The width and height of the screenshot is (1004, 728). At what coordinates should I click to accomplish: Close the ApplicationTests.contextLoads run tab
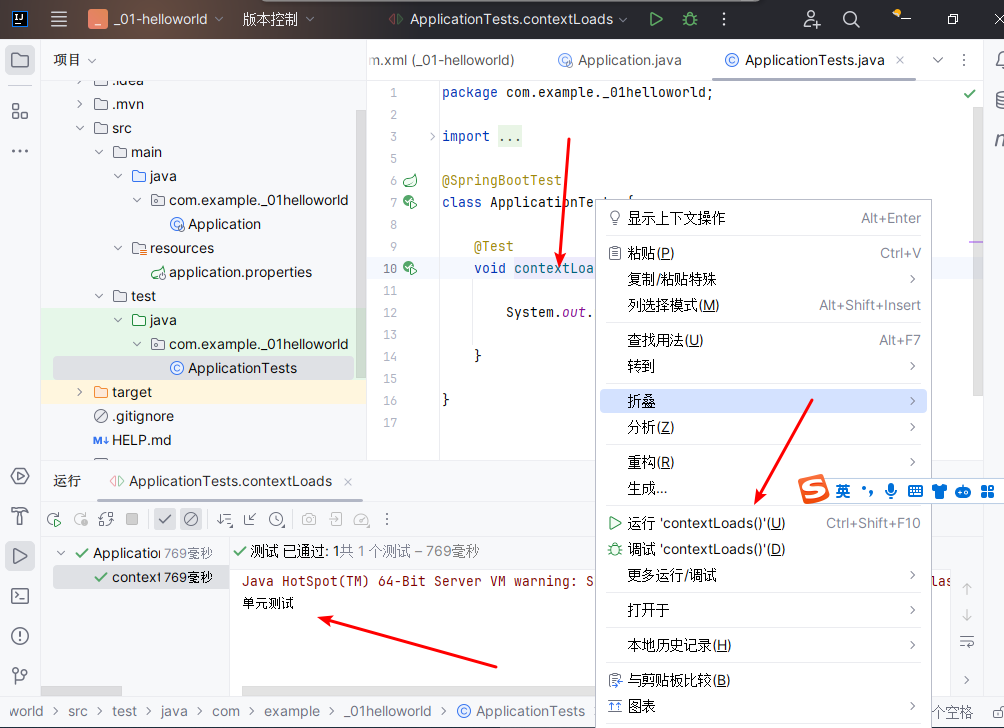pos(348,481)
